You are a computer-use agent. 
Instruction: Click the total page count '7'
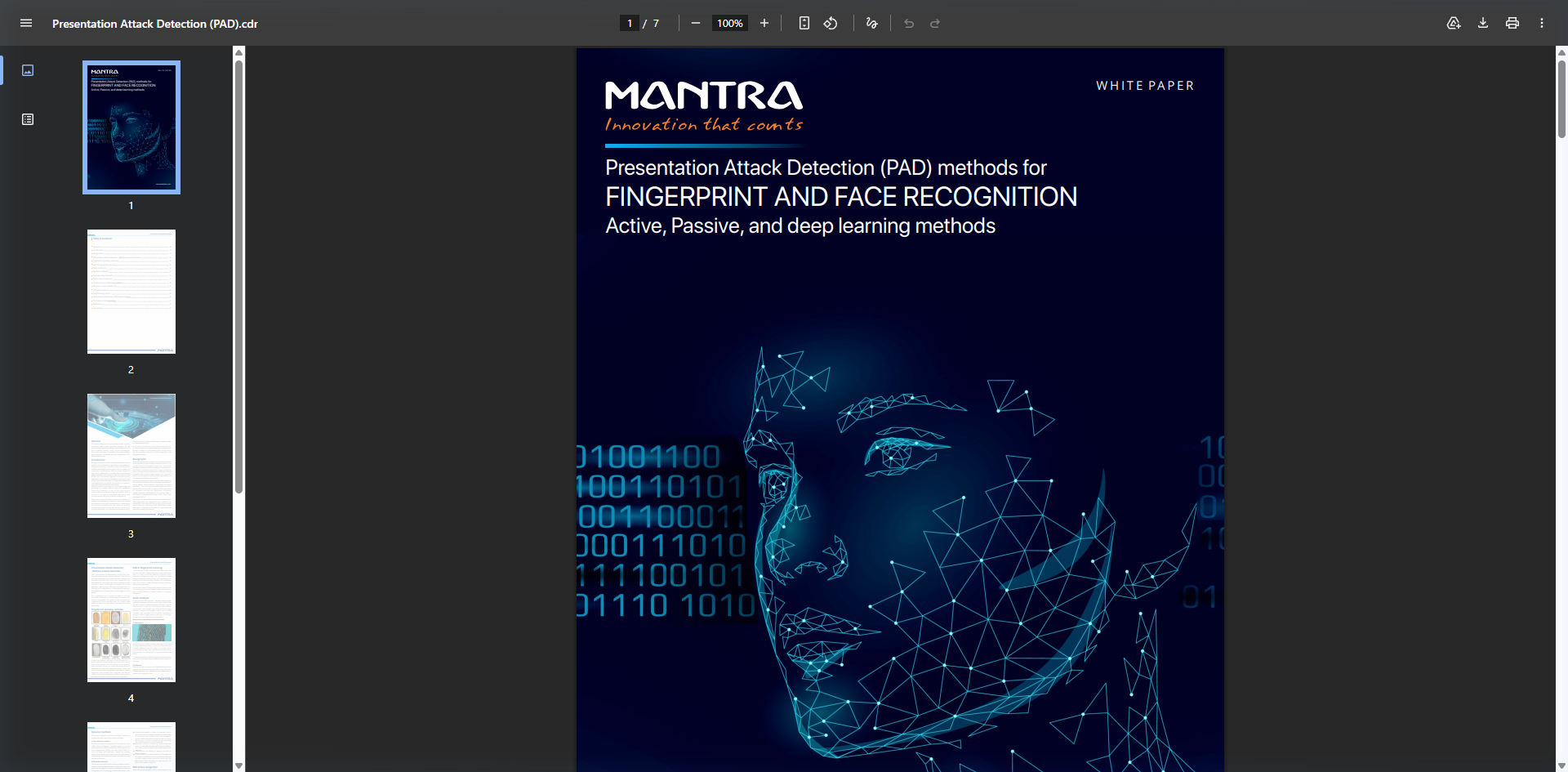(656, 24)
